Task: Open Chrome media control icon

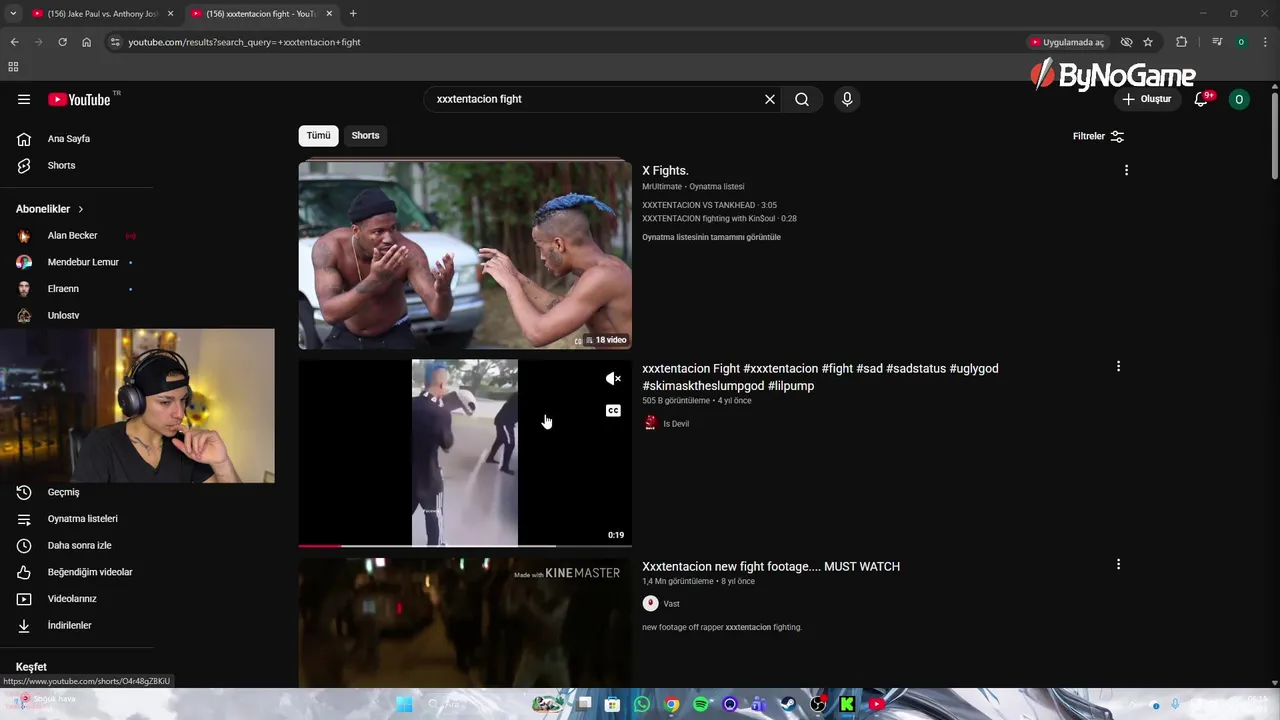Action: click(x=1217, y=42)
